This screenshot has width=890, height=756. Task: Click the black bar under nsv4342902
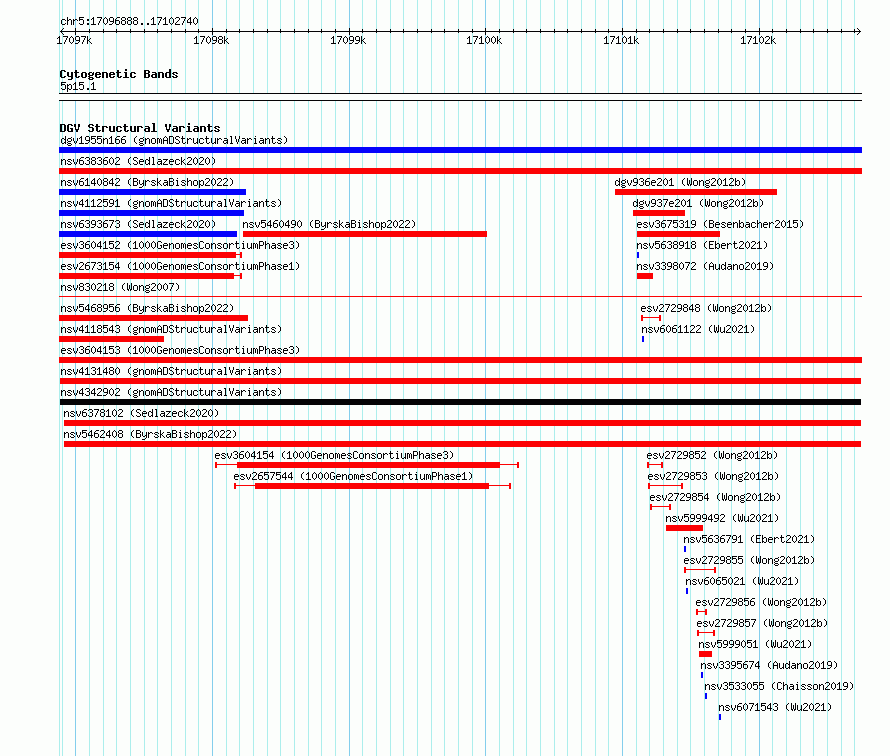point(460,402)
